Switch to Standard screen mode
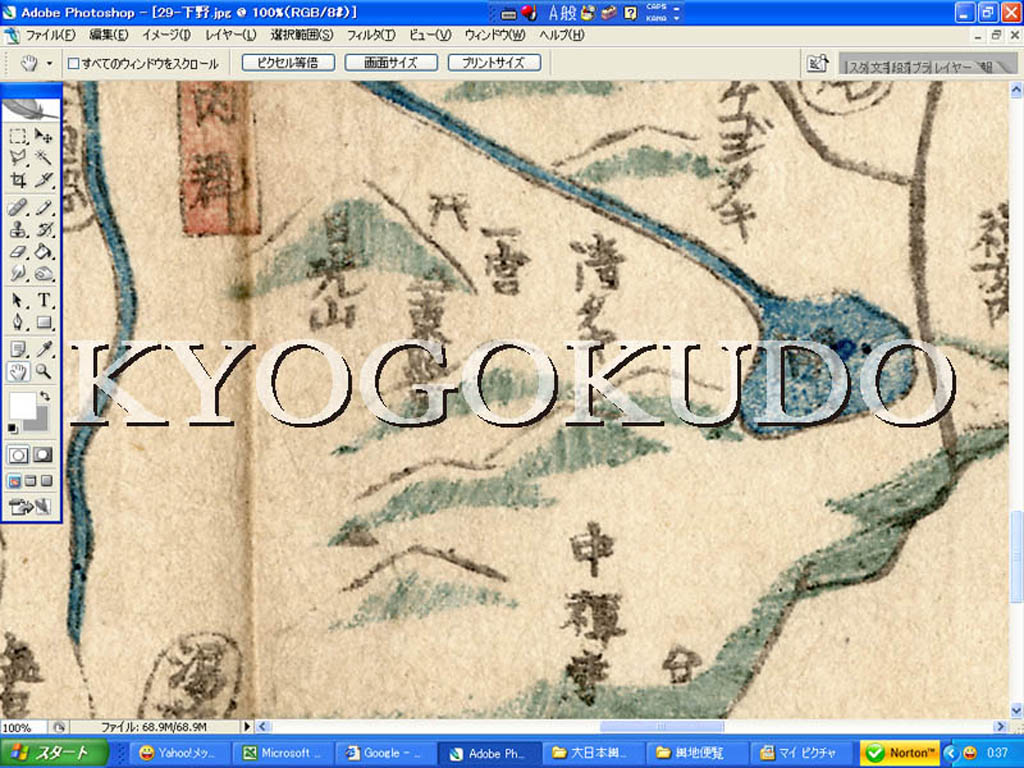Image resolution: width=1024 pixels, height=768 pixels. click(x=14, y=481)
